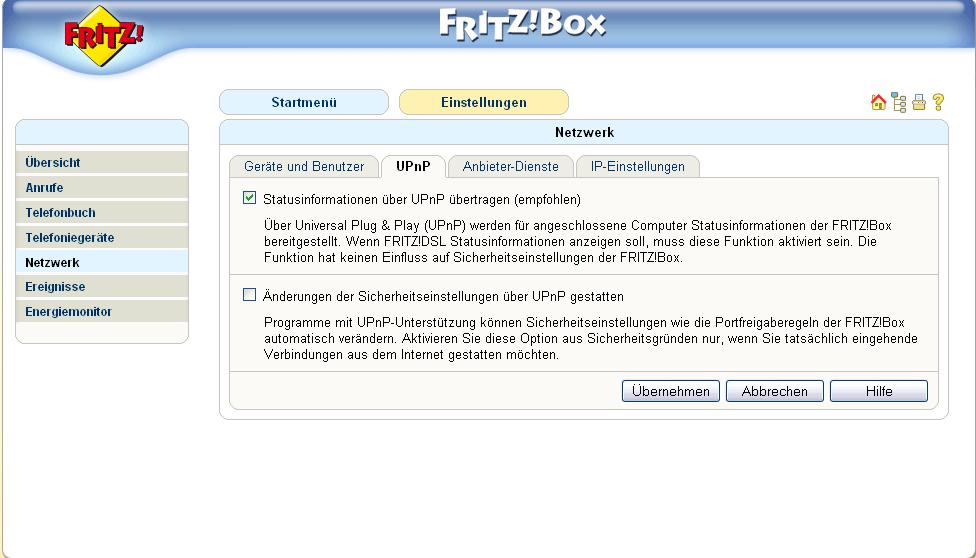
Task: Open Anrufe in the sidebar
Action: point(102,187)
